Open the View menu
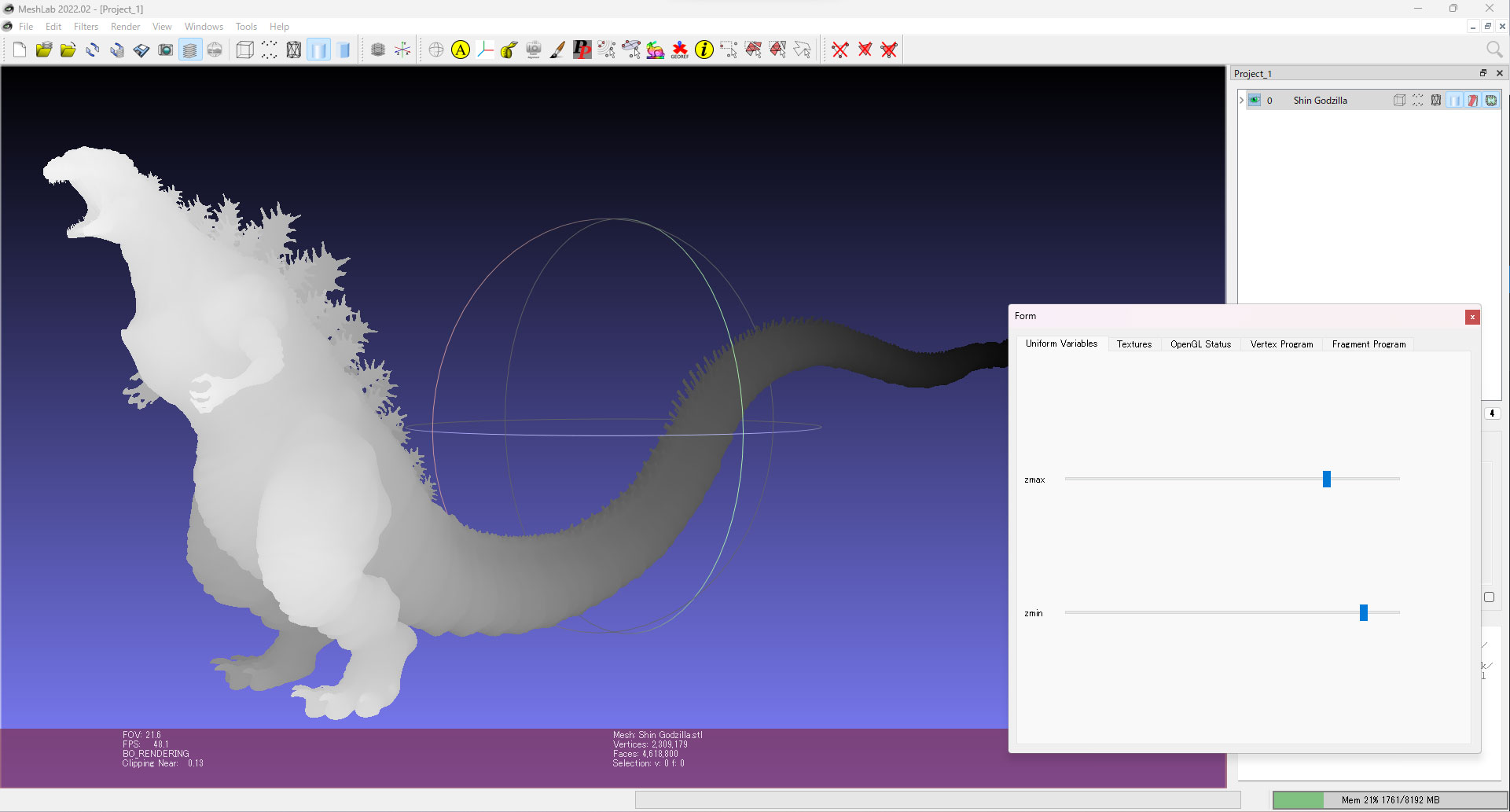 tap(162, 27)
